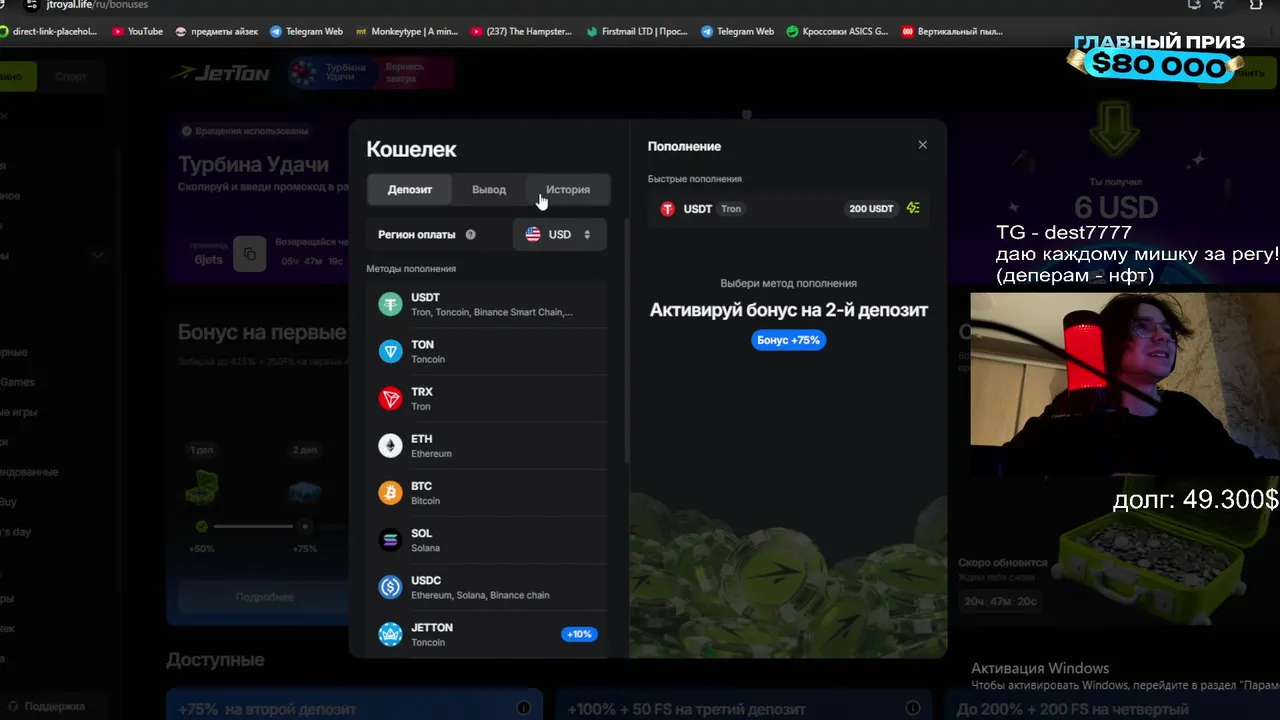Switch to the Вывод tab
Screen dimensions: 1280x720
pyautogui.click(x=489, y=189)
